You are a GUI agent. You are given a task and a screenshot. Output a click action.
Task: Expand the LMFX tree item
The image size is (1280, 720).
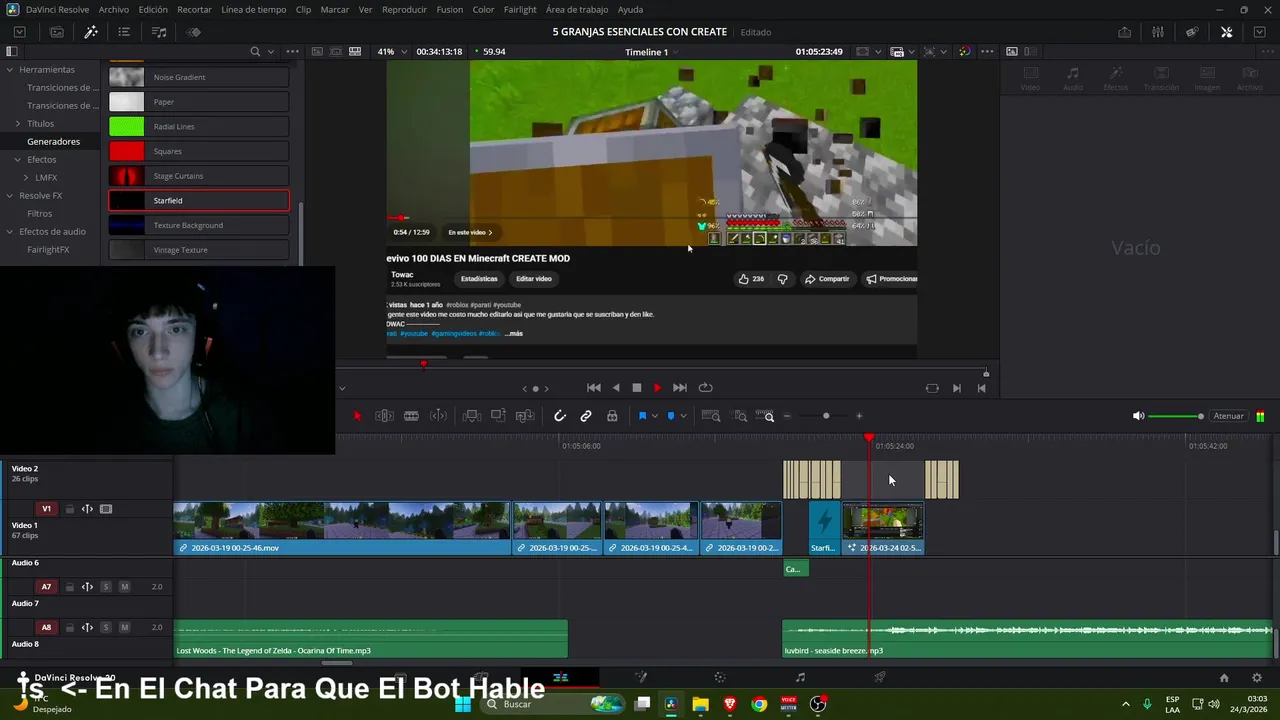coord(26,178)
